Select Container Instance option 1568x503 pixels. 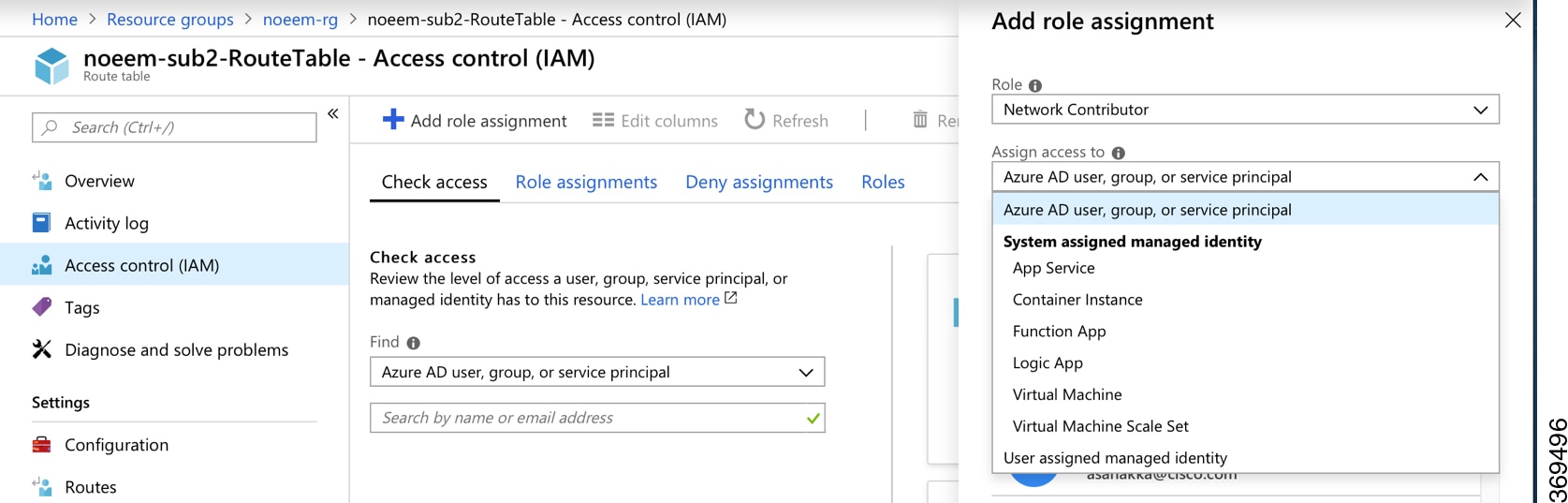pyautogui.click(x=1245, y=300)
